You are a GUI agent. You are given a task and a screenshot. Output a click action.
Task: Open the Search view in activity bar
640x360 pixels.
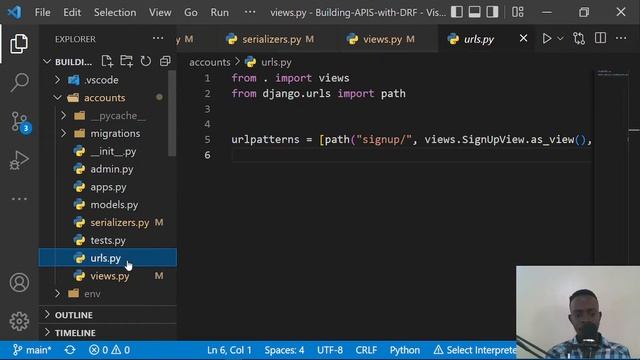[x=19, y=82]
